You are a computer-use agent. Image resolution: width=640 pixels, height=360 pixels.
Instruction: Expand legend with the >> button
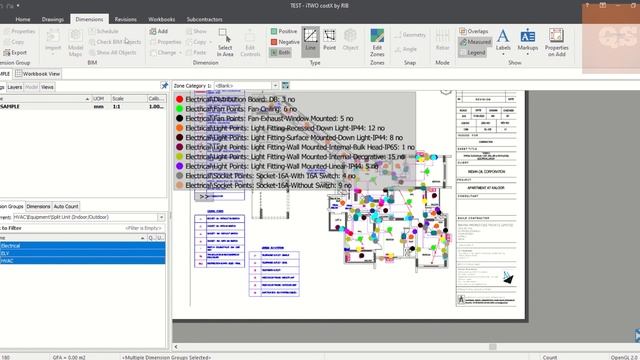pyautogui.click(x=204, y=196)
